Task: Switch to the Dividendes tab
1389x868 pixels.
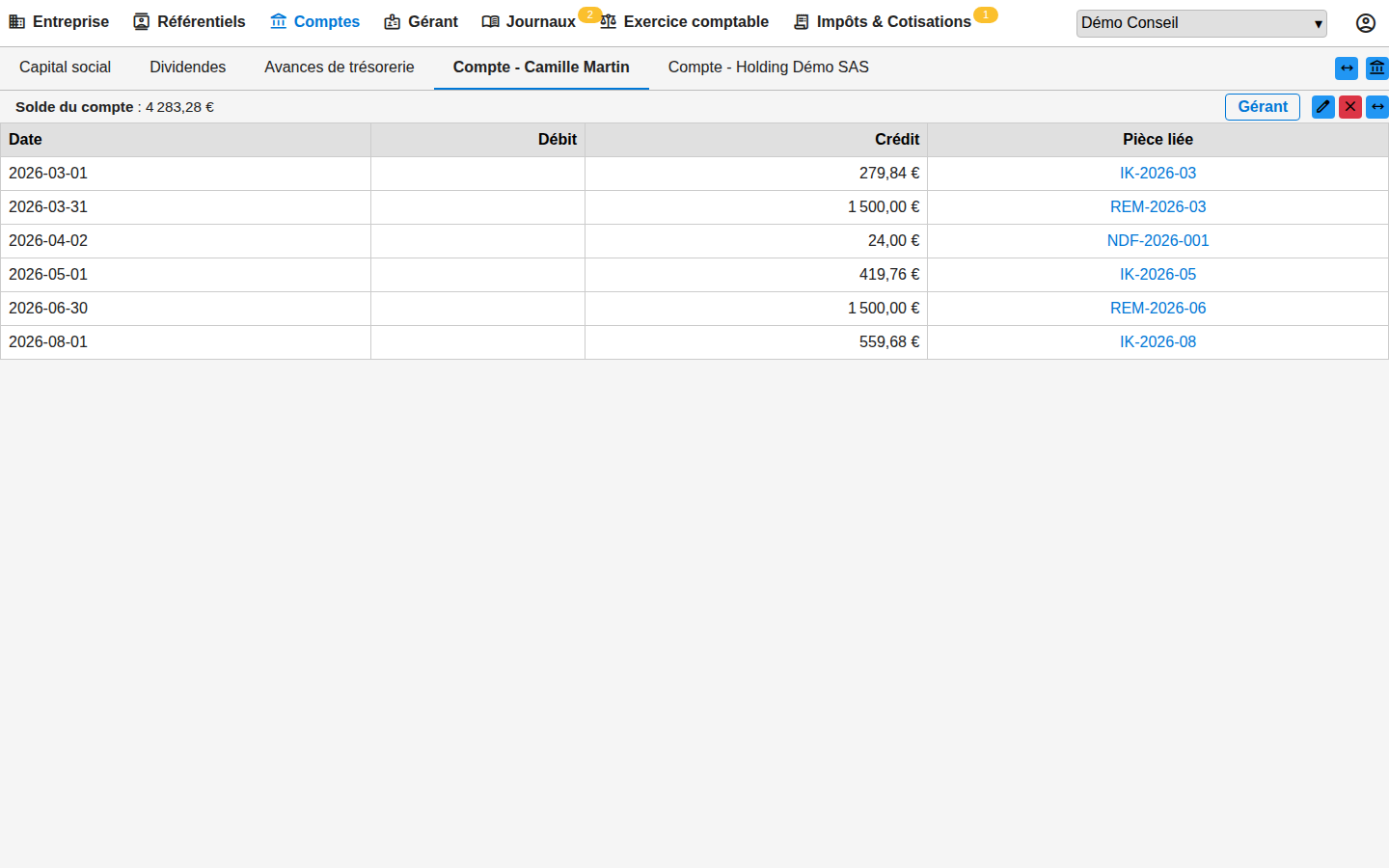Action: tap(187, 68)
